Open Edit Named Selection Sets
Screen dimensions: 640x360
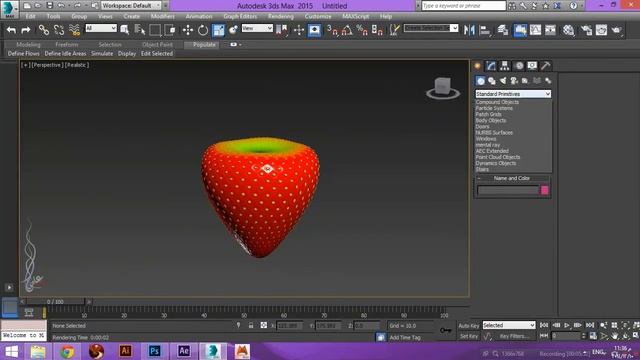click(x=394, y=30)
